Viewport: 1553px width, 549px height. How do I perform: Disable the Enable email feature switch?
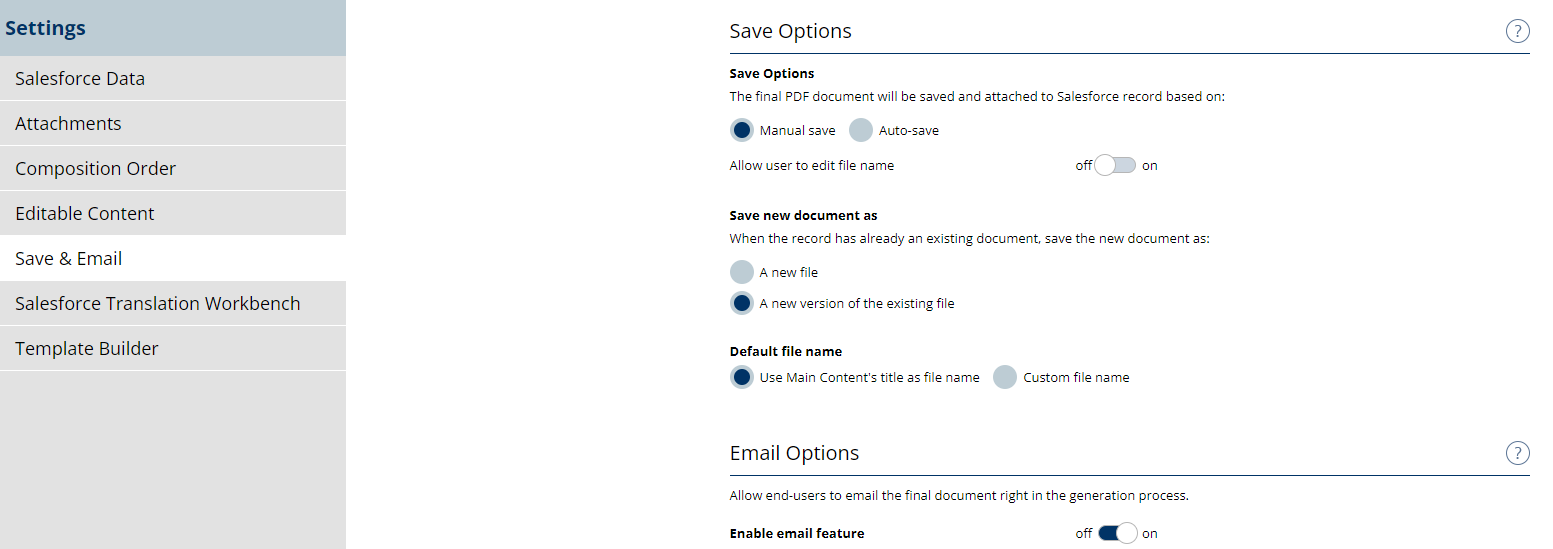tap(1117, 533)
